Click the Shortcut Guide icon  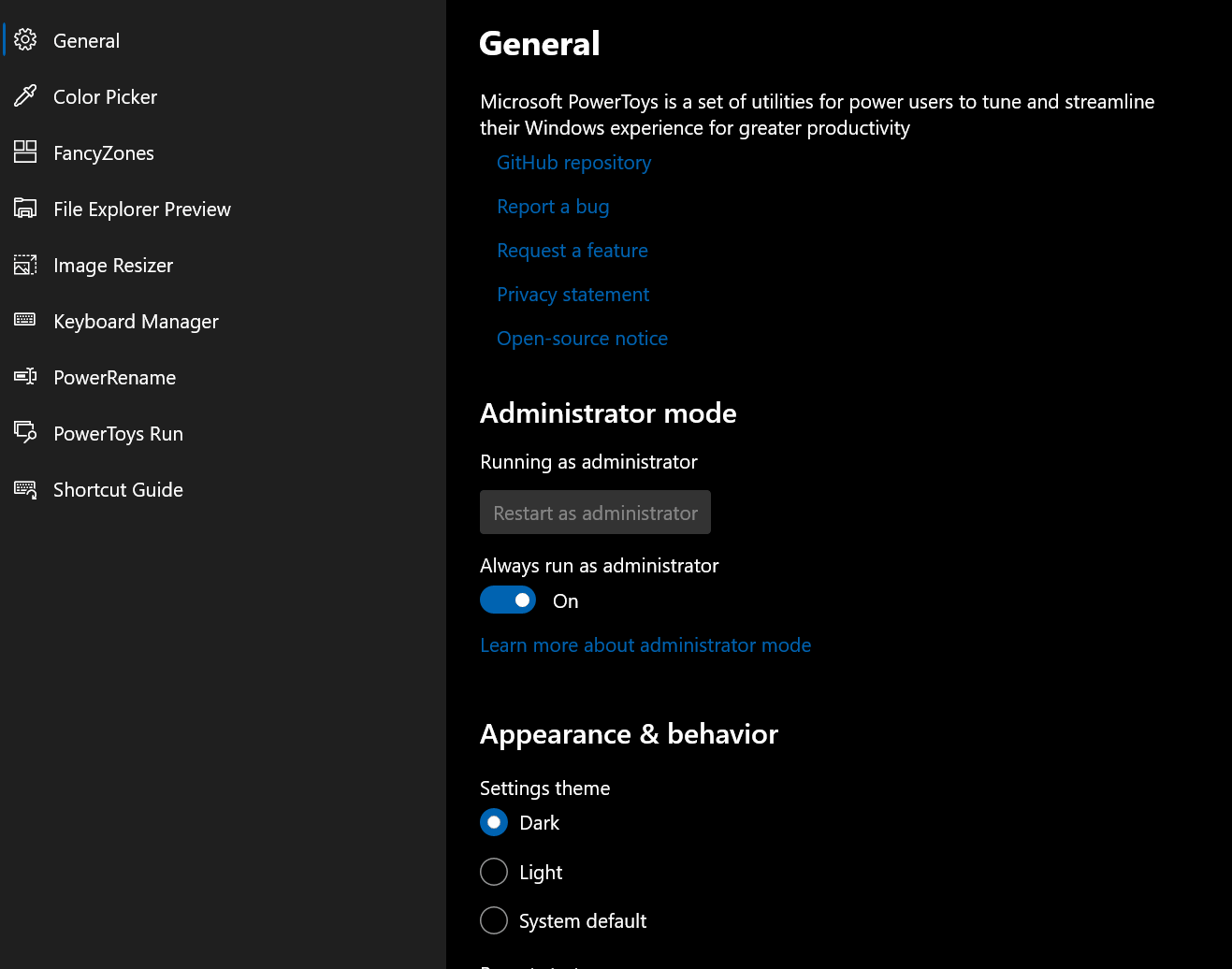25,489
